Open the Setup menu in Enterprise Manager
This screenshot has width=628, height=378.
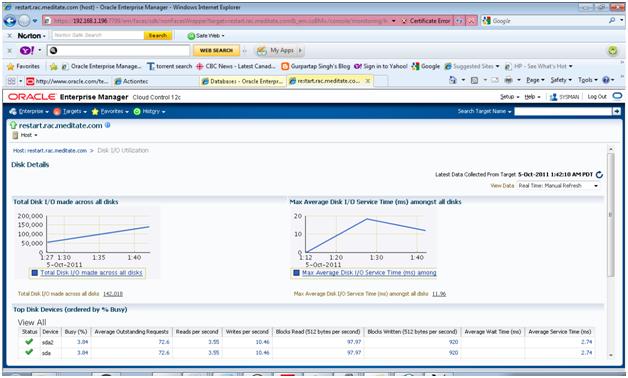(x=509, y=97)
